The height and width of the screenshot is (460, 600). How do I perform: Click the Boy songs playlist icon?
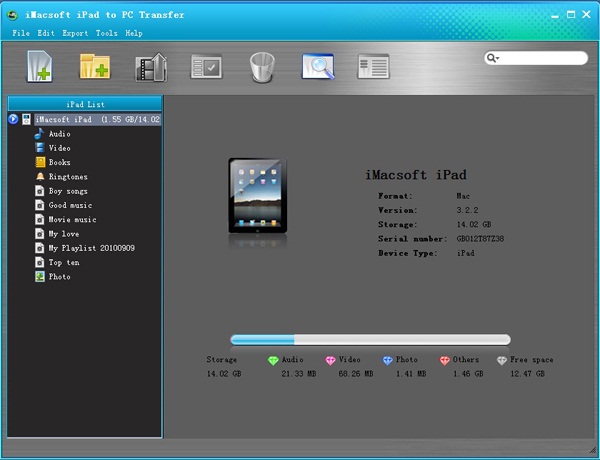(x=40, y=191)
